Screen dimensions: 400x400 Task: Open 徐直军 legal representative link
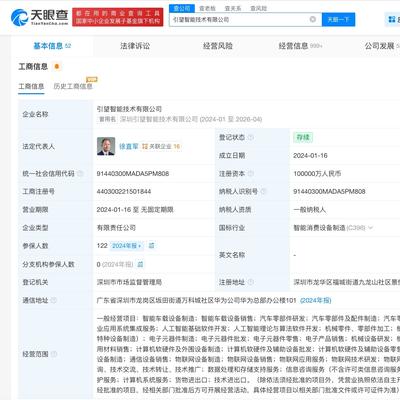[x=129, y=146]
